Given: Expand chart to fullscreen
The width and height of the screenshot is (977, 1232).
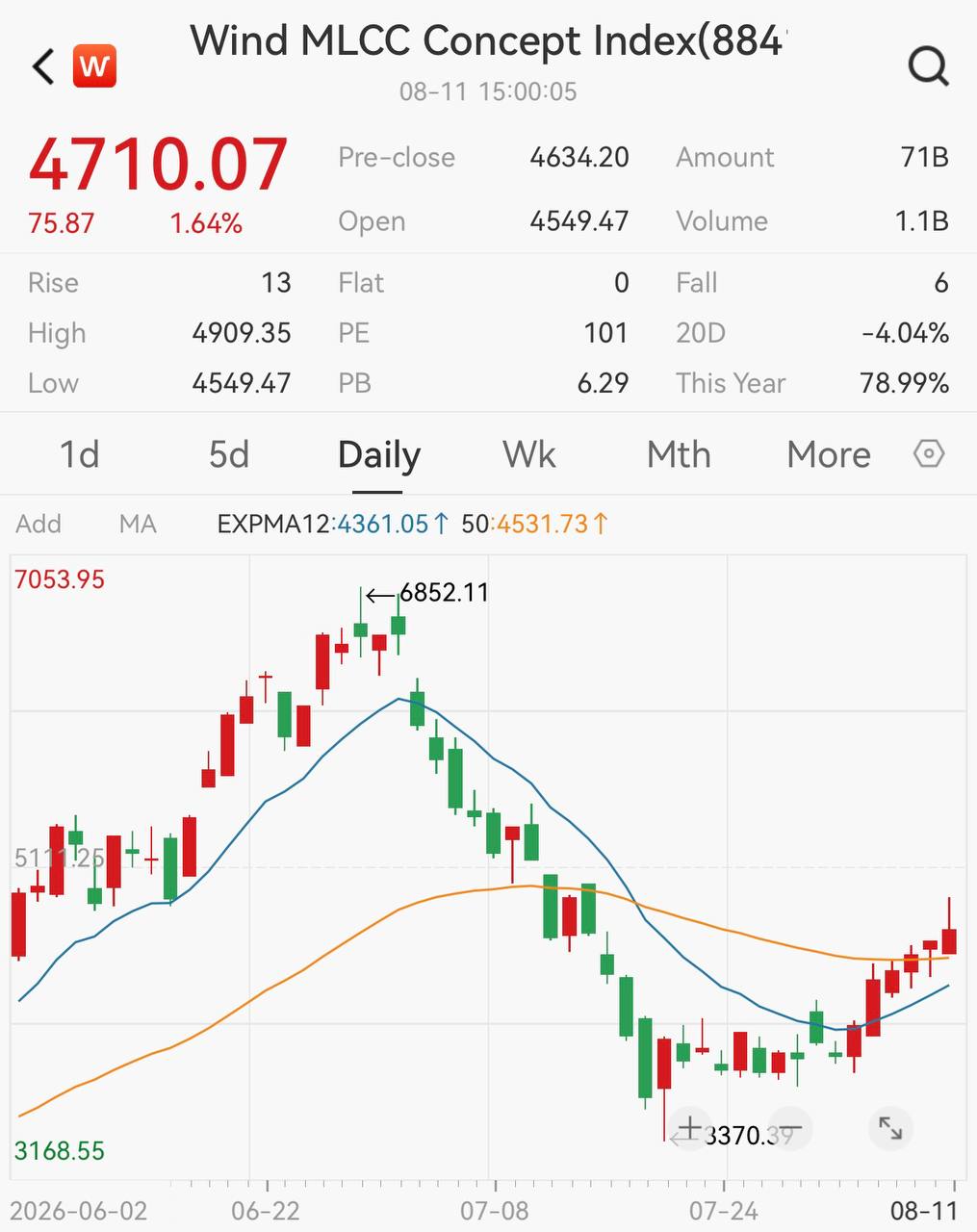Looking at the screenshot, I should point(890,1128).
